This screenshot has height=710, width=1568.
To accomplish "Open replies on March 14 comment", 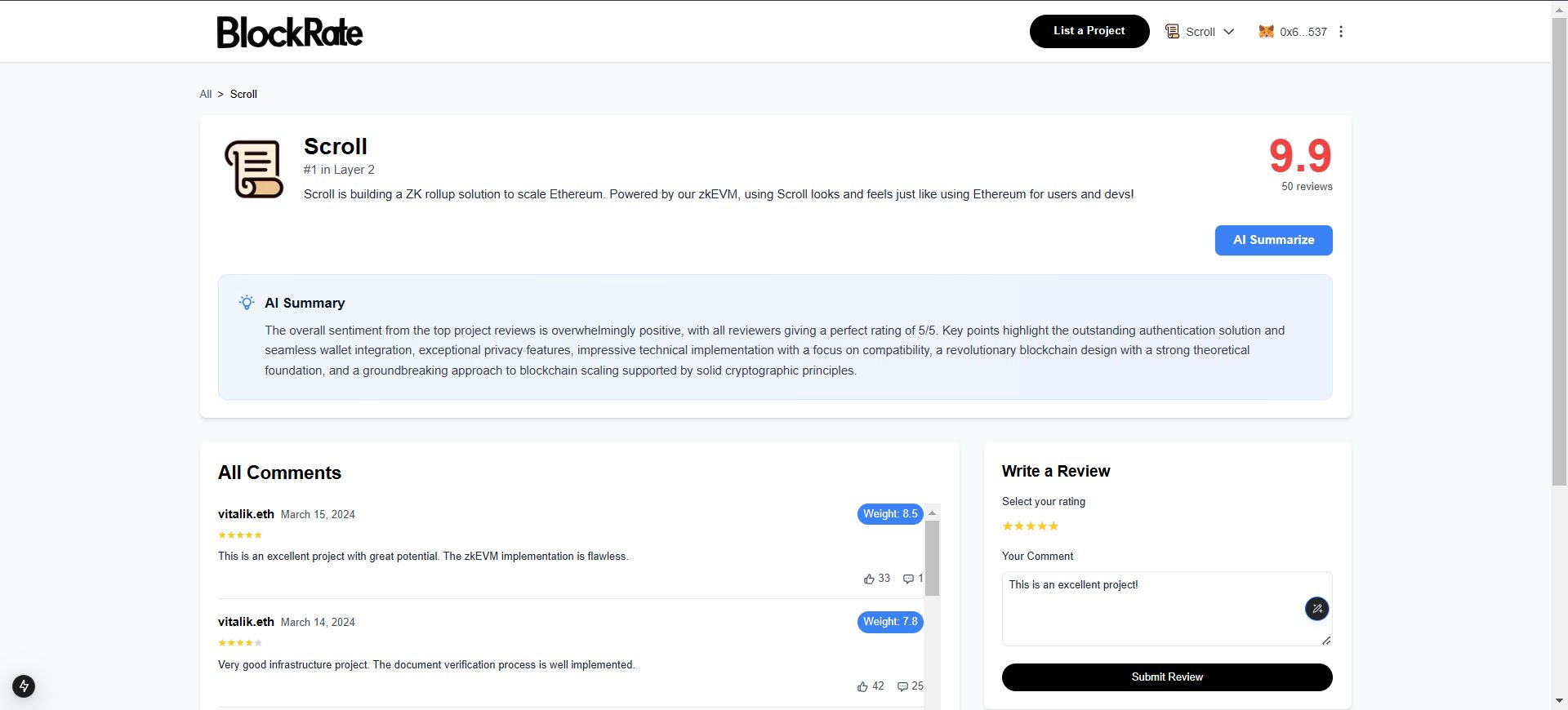I will (x=910, y=686).
